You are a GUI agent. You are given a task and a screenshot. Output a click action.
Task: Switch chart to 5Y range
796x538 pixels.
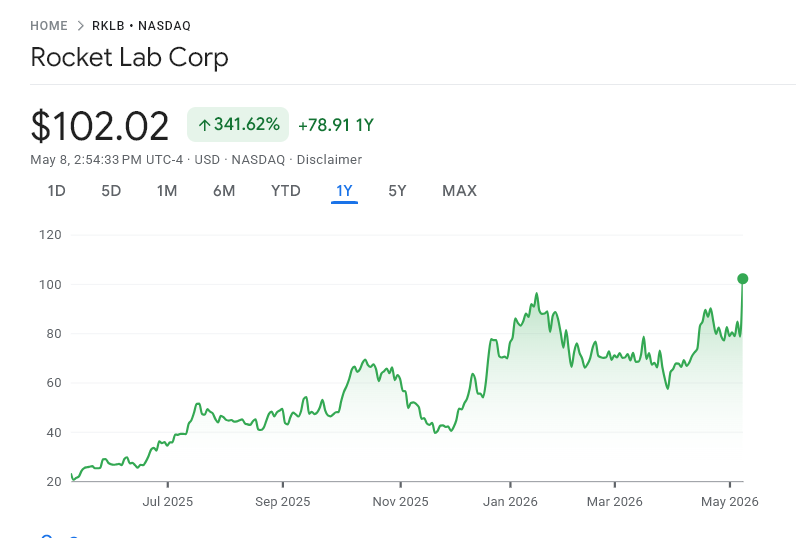(397, 191)
